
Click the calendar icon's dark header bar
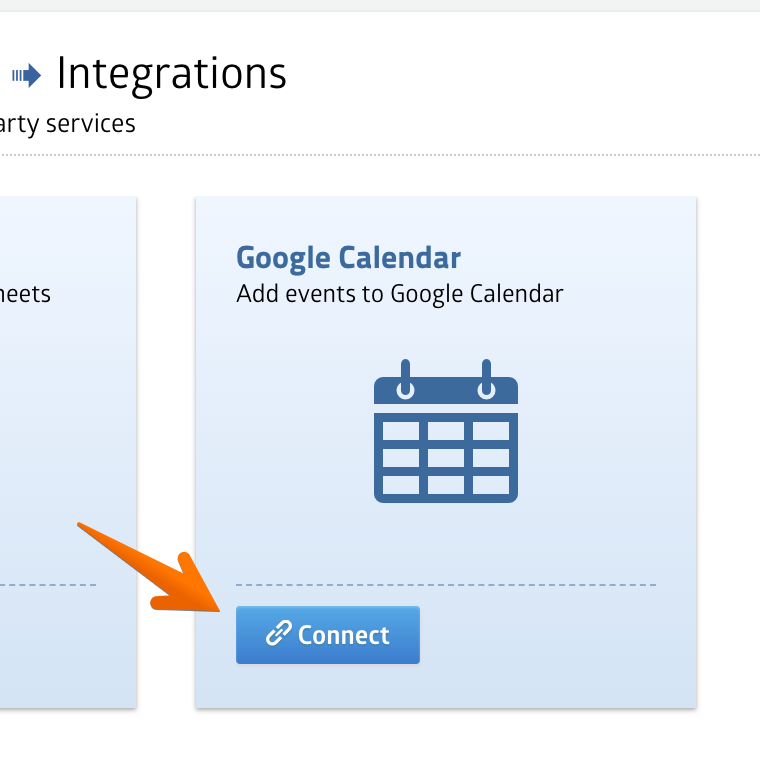pyautogui.click(x=446, y=394)
